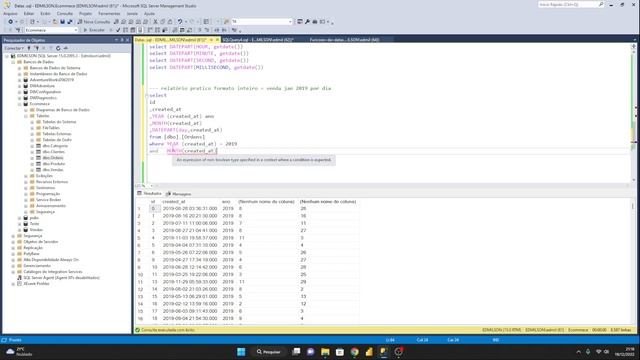The width and height of the screenshot is (640, 360).
Task: Click the wrench properties icon
Action: pyautogui.click(x=307, y=22)
